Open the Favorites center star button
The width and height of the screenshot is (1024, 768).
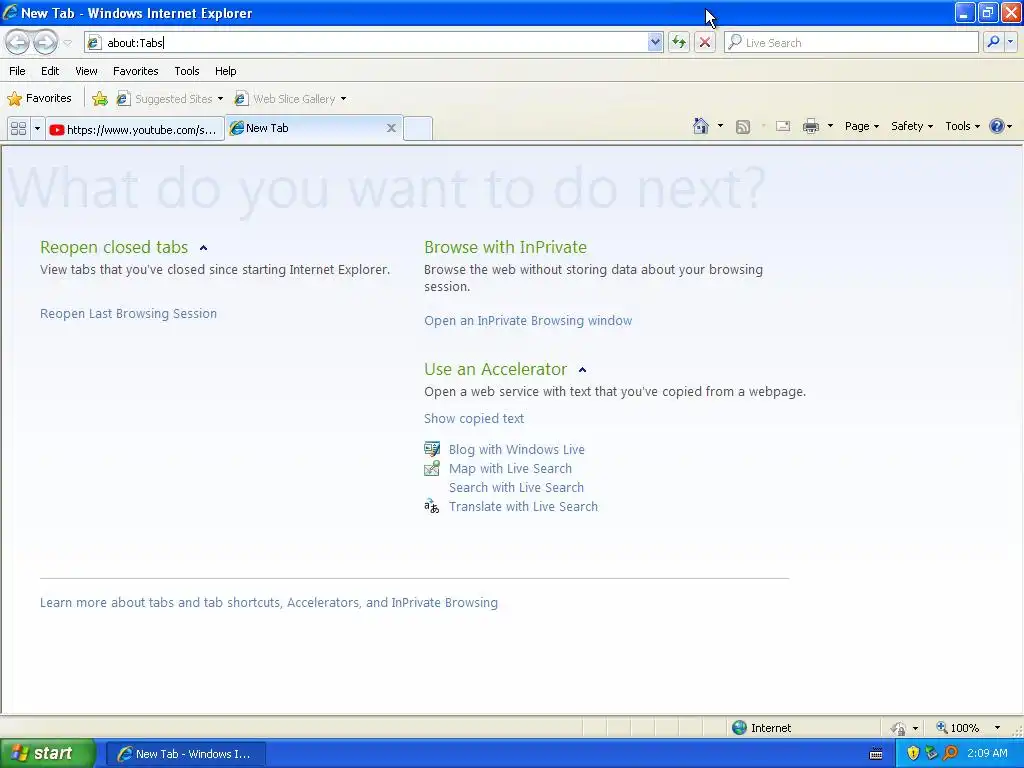(x=39, y=99)
